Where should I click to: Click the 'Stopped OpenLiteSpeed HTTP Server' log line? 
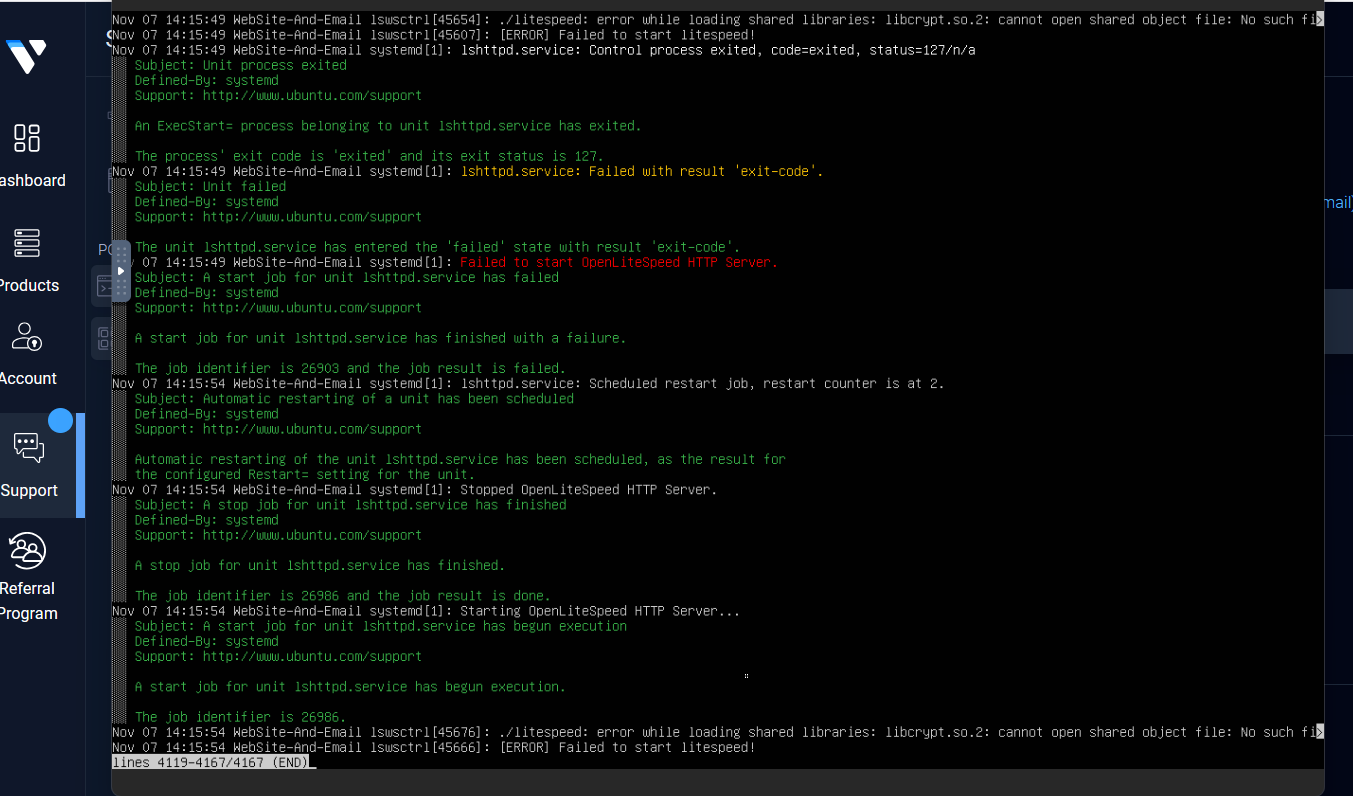coord(588,490)
